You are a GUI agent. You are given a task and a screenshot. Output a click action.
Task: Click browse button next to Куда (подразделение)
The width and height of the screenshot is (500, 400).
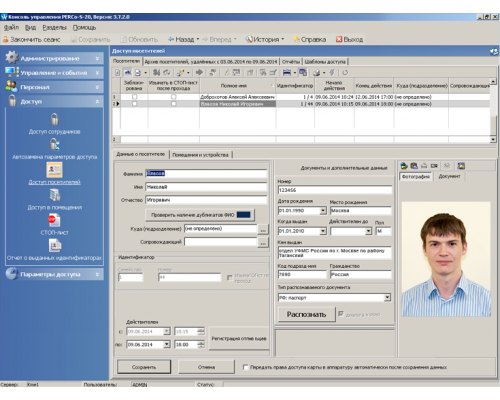coord(263,229)
